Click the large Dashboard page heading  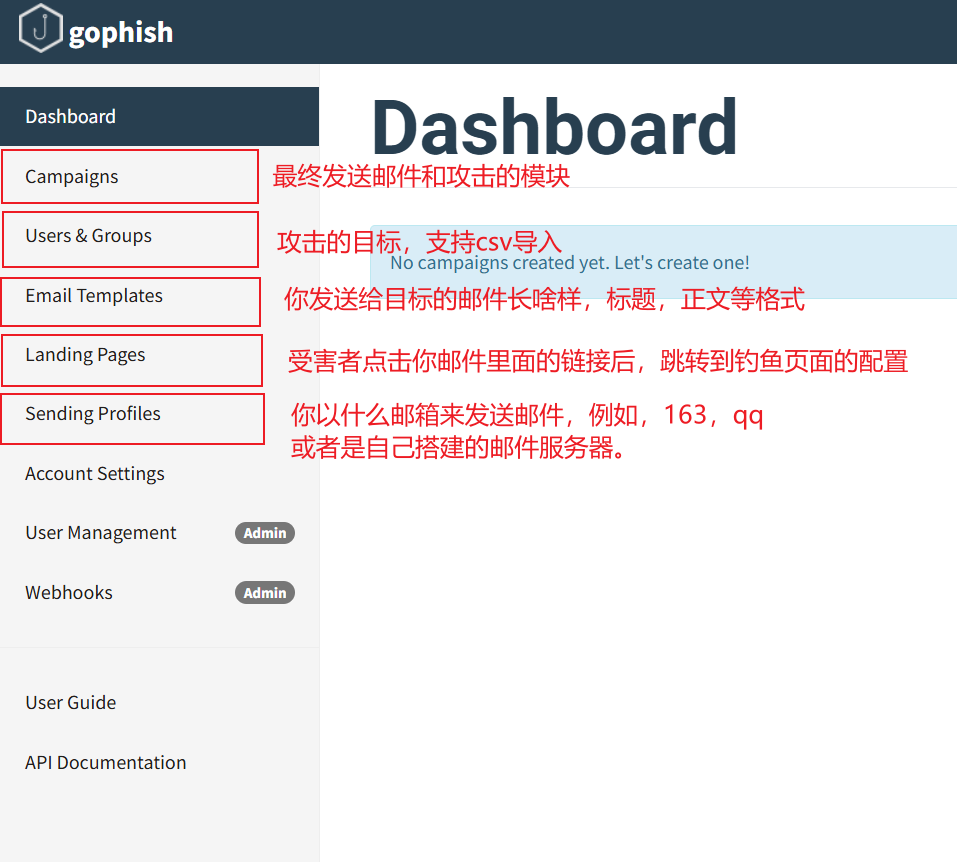554,129
